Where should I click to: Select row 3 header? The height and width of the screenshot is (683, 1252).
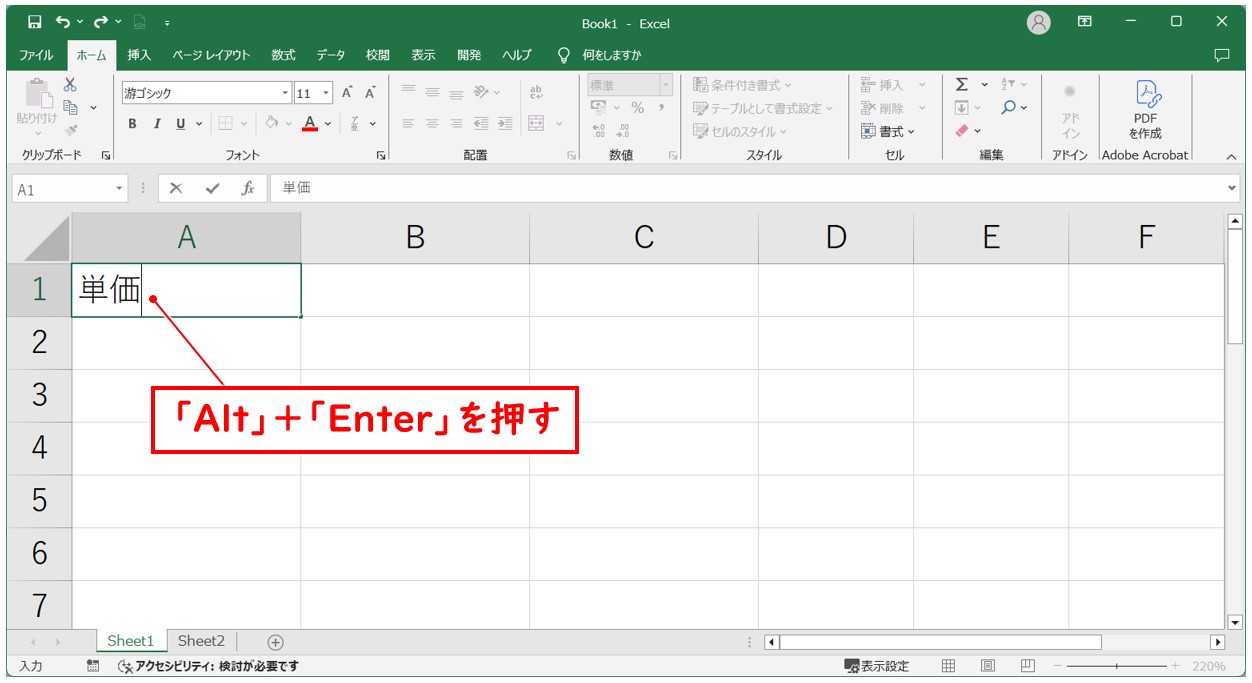click(x=39, y=395)
